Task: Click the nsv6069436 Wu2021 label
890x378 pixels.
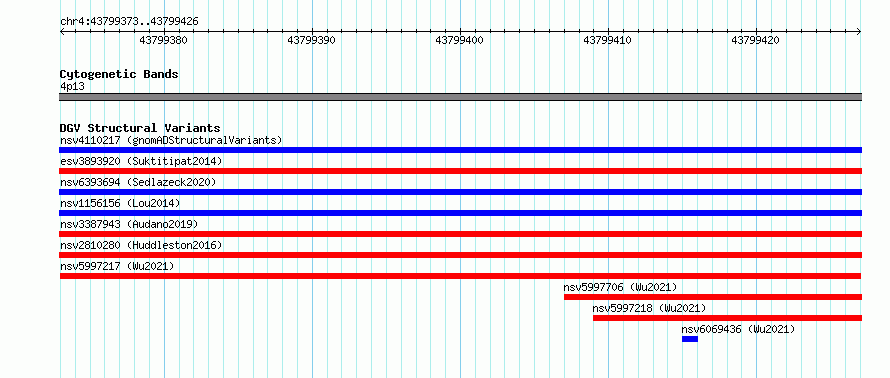Action: coord(738,329)
